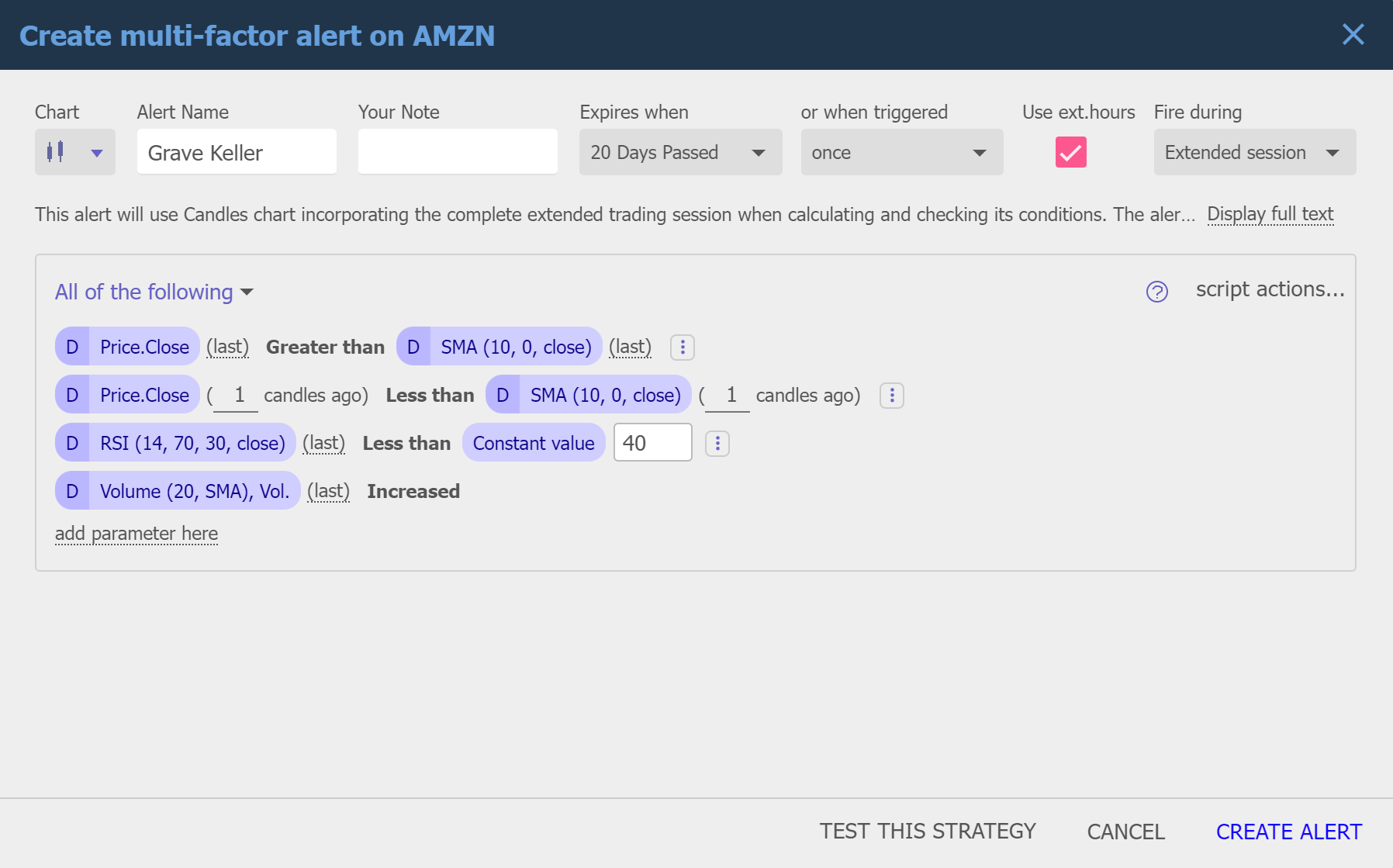Expand the All of the following condition dropdown

[154, 292]
